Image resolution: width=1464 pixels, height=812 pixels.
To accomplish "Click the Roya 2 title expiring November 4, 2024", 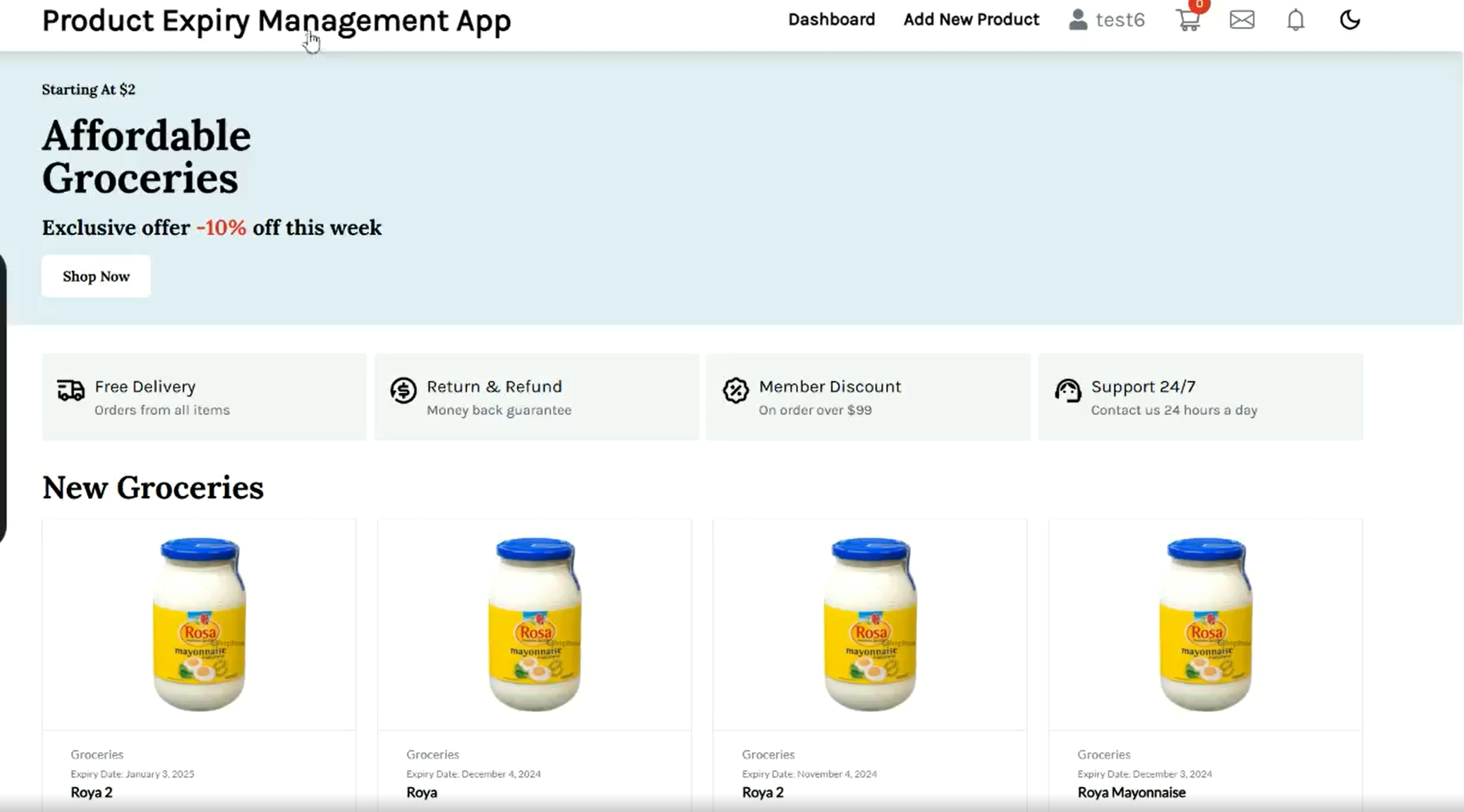I will coord(763,792).
